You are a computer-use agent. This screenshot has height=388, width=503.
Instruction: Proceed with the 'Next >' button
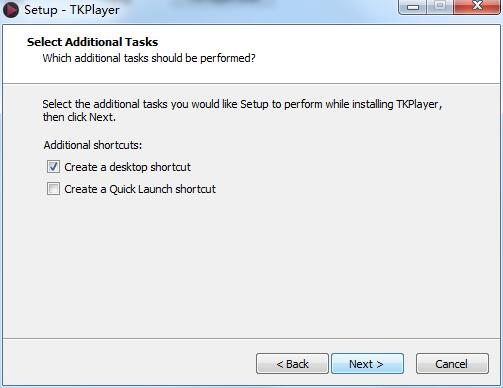(x=367, y=364)
